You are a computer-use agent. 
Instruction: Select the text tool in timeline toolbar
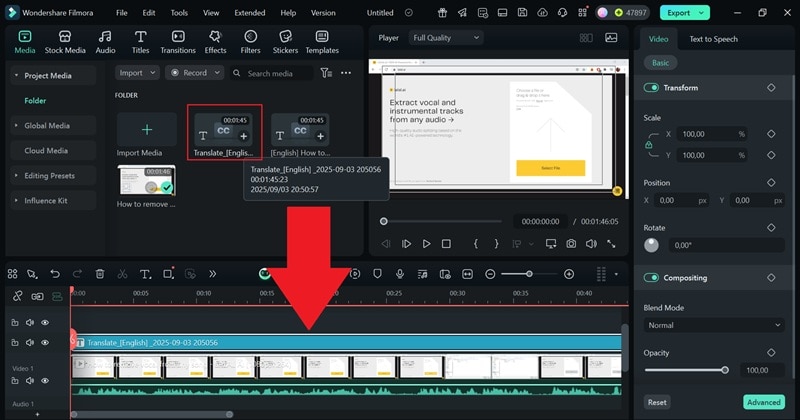pyautogui.click(x=145, y=274)
